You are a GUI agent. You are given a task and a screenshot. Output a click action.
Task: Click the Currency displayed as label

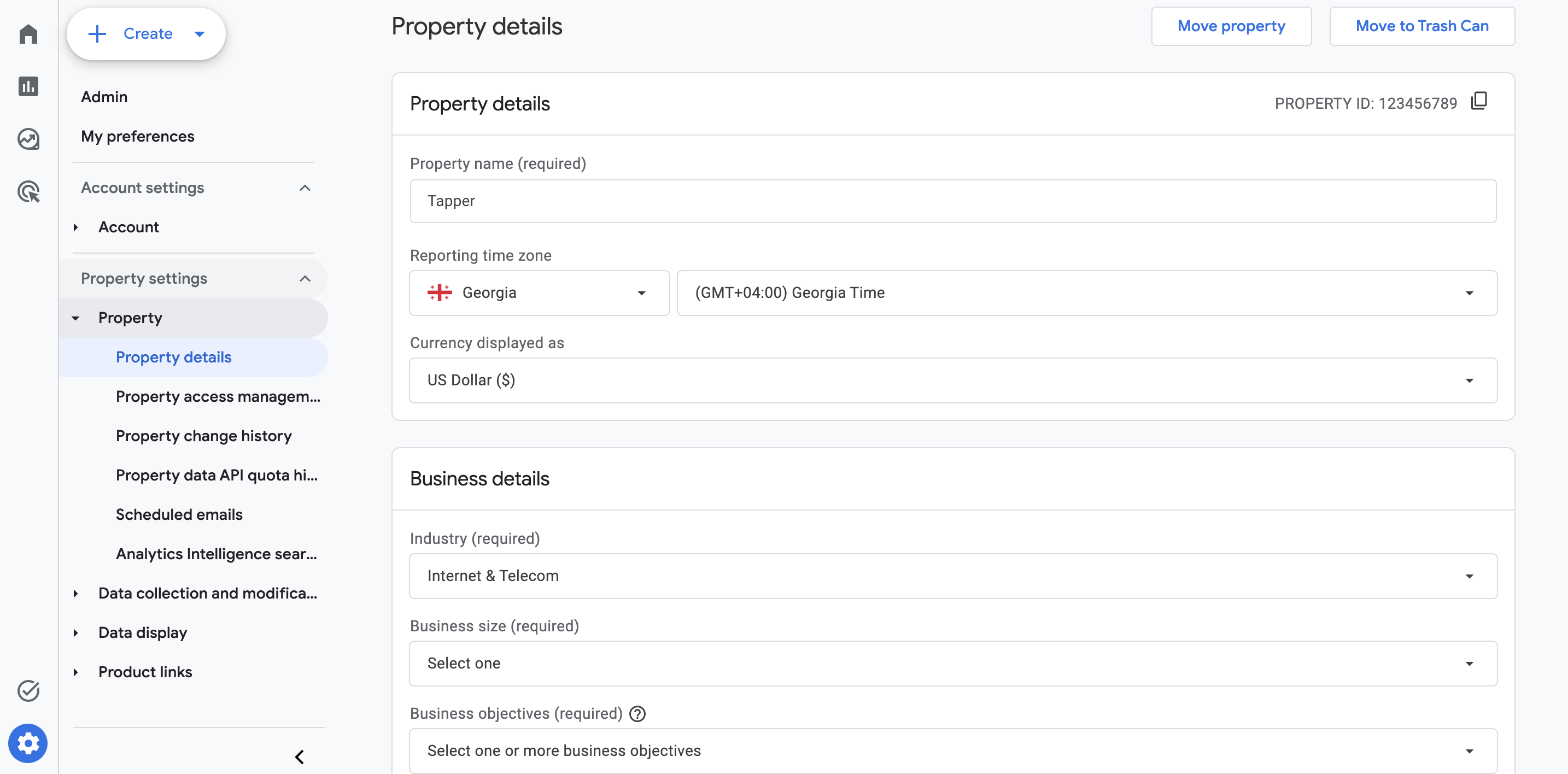coord(487,343)
